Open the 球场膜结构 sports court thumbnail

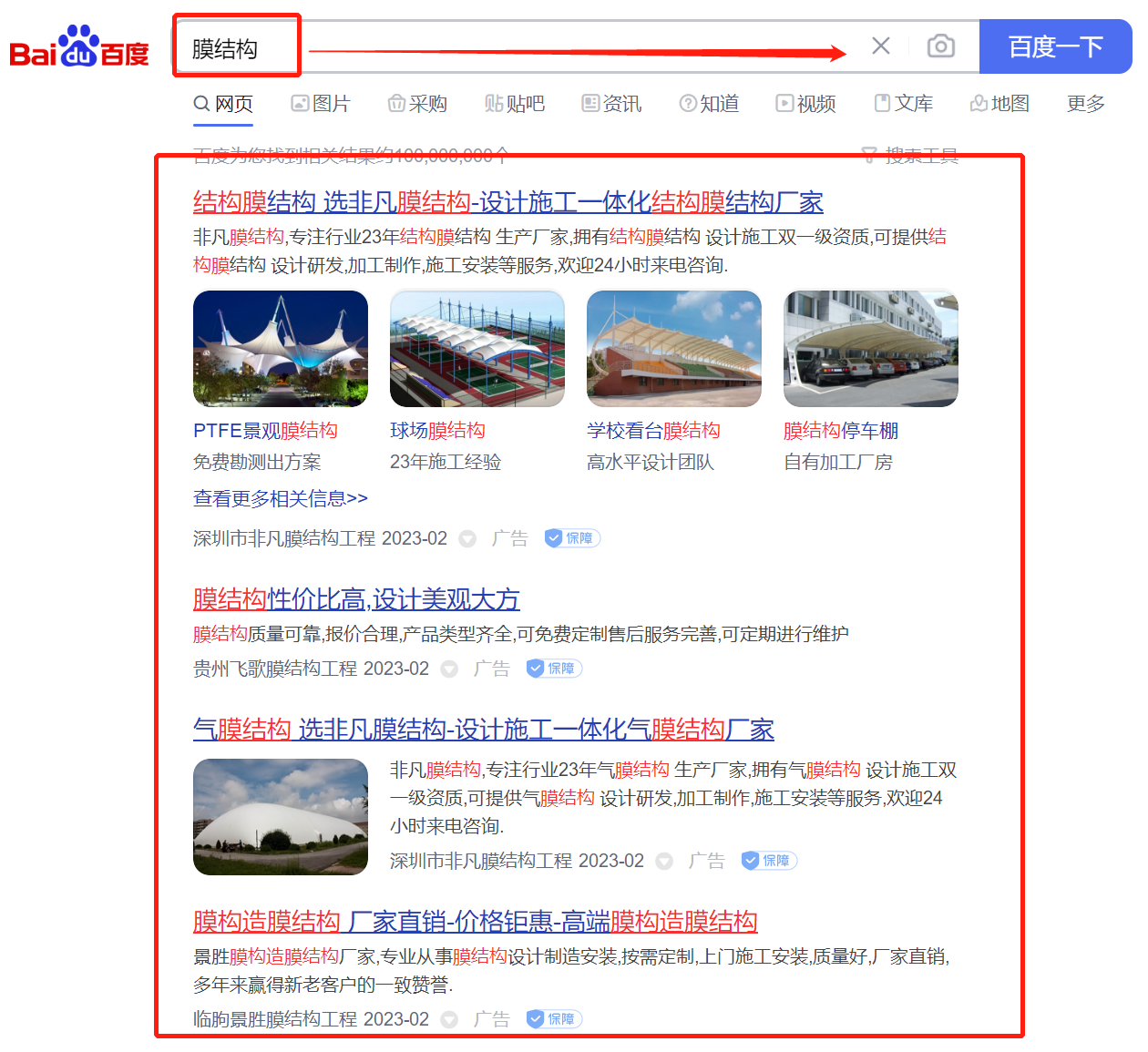coord(477,349)
